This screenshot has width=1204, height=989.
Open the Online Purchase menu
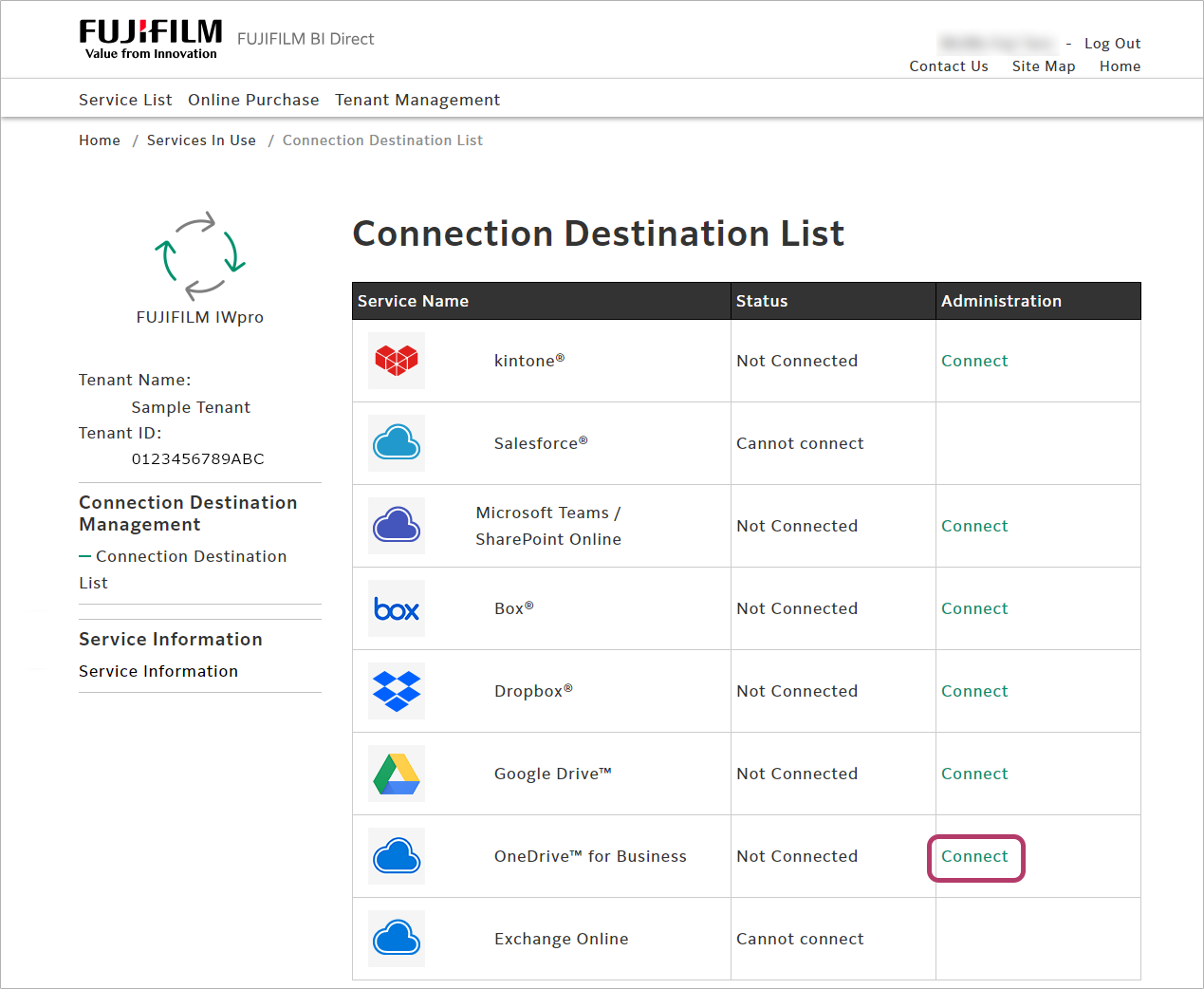[253, 100]
